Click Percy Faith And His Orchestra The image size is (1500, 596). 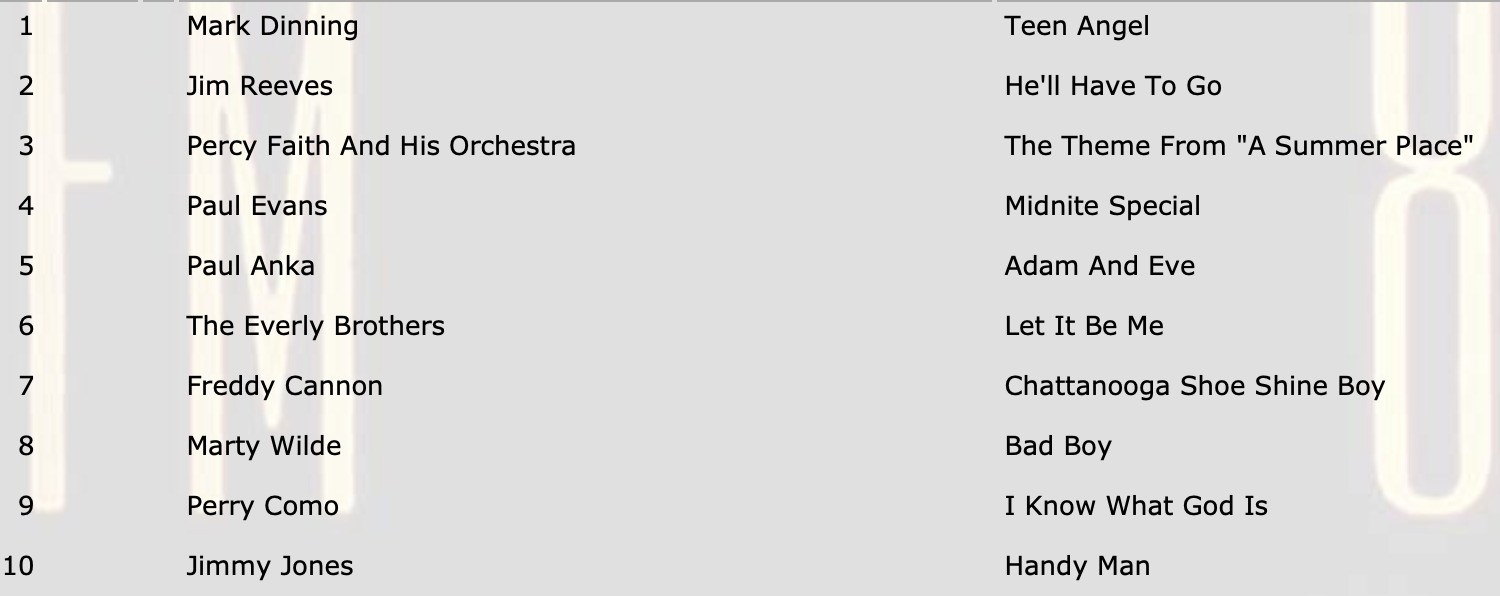point(381,147)
